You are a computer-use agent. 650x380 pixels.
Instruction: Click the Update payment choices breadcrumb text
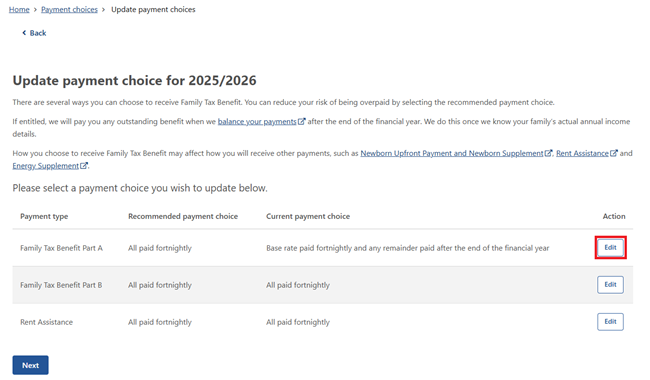point(153,10)
